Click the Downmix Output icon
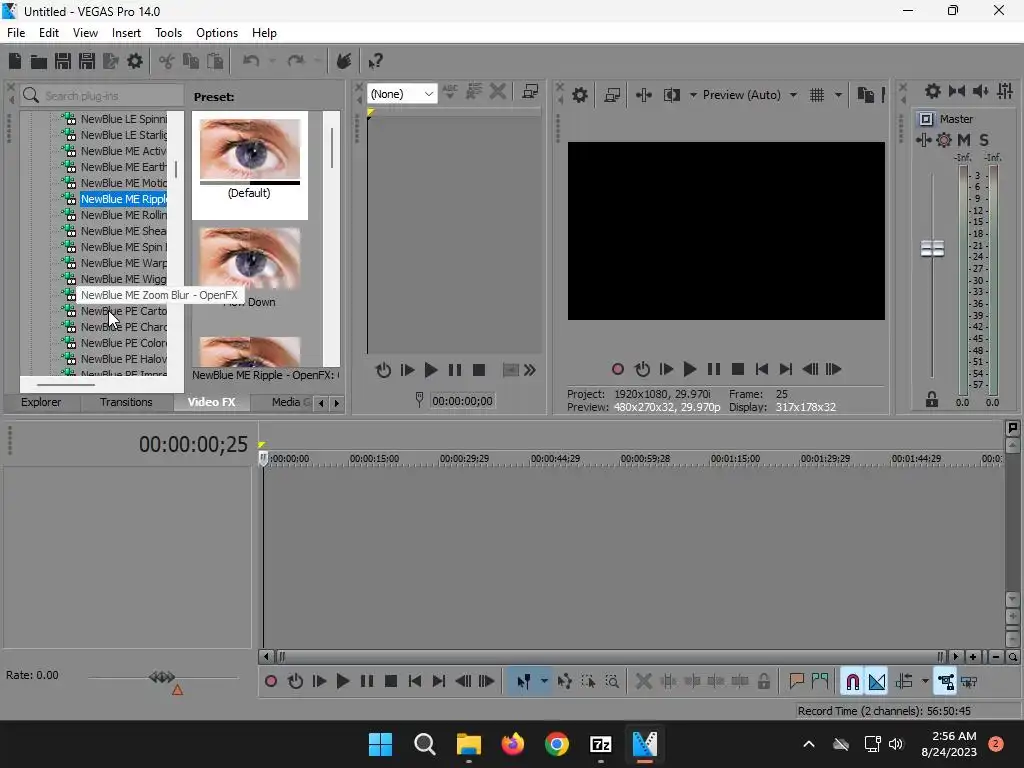This screenshot has width=1024, height=768. coord(957,91)
